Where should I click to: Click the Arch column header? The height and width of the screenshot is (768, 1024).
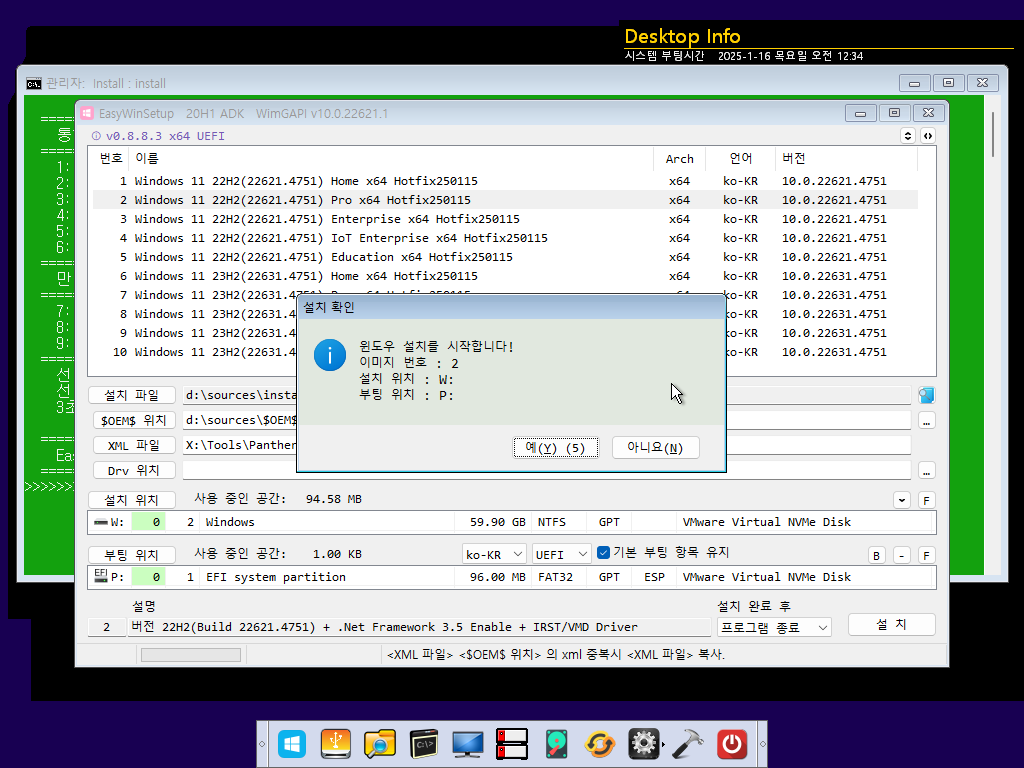679,159
